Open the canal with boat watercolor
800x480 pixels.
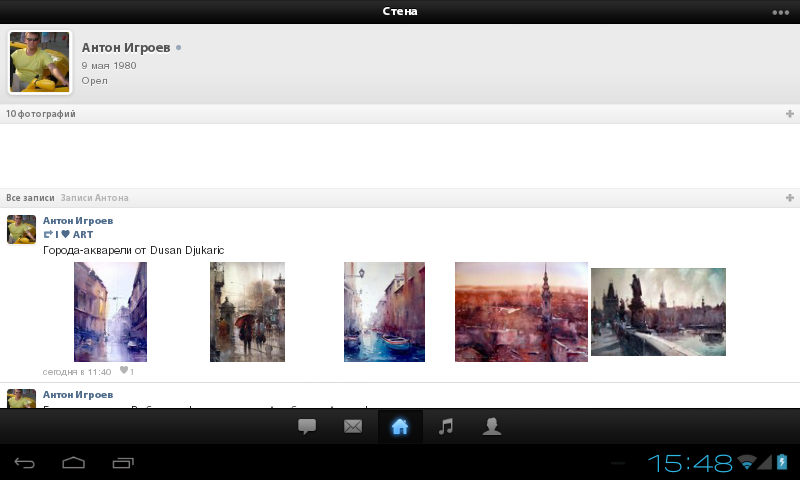384,312
